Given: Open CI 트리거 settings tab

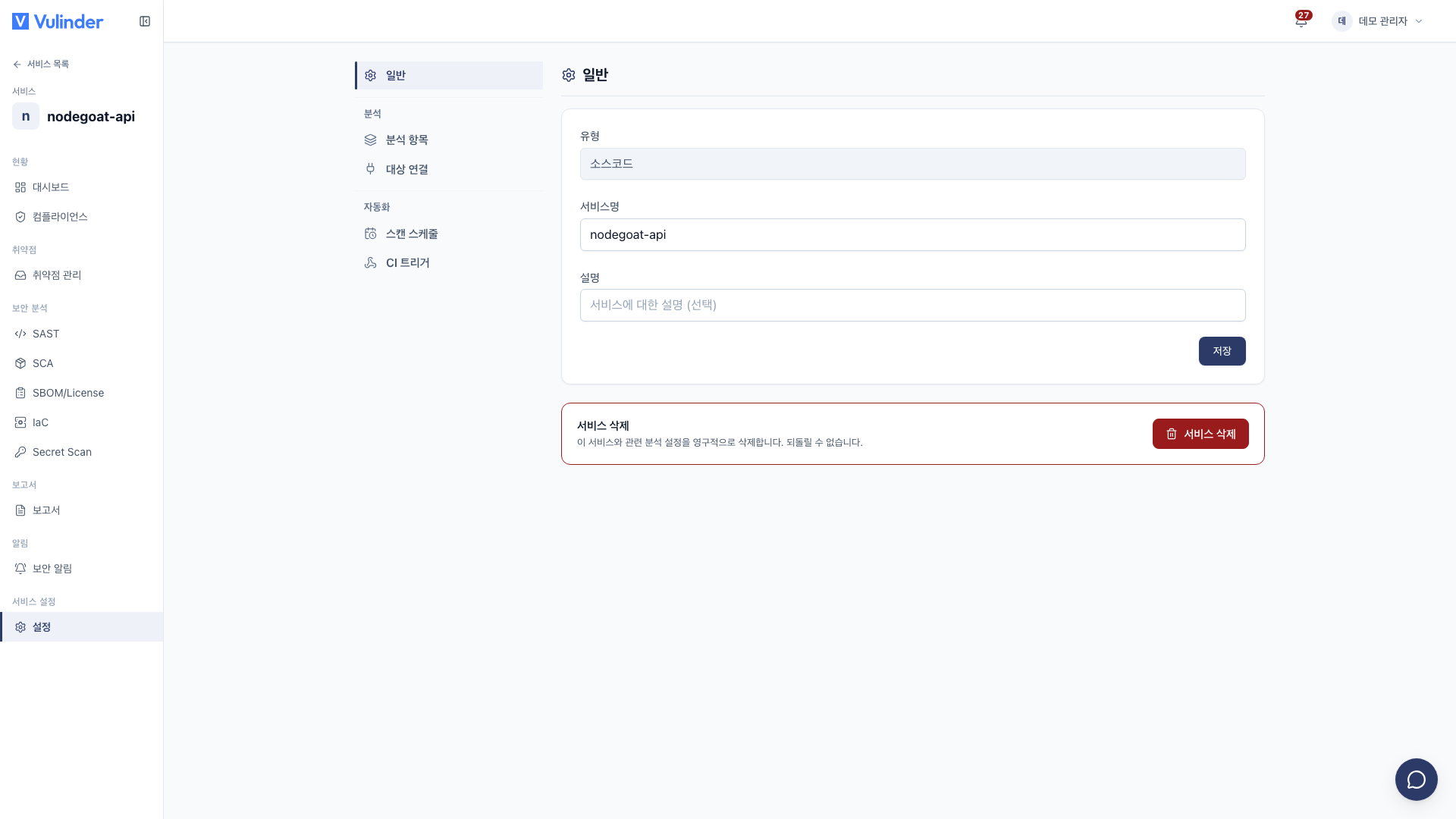Looking at the screenshot, I should [x=449, y=263].
